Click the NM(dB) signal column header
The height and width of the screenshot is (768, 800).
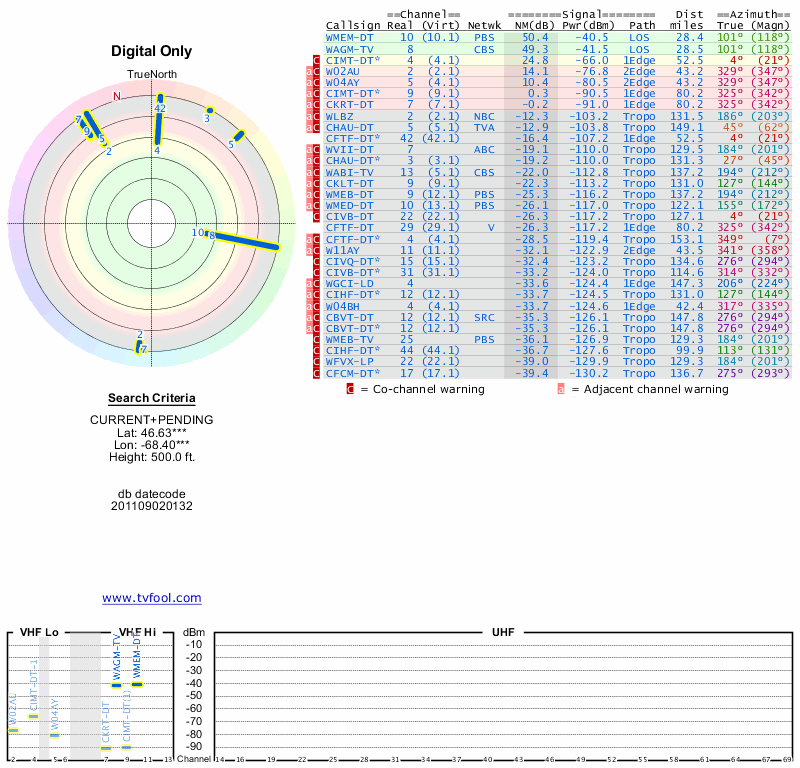pos(532,25)
